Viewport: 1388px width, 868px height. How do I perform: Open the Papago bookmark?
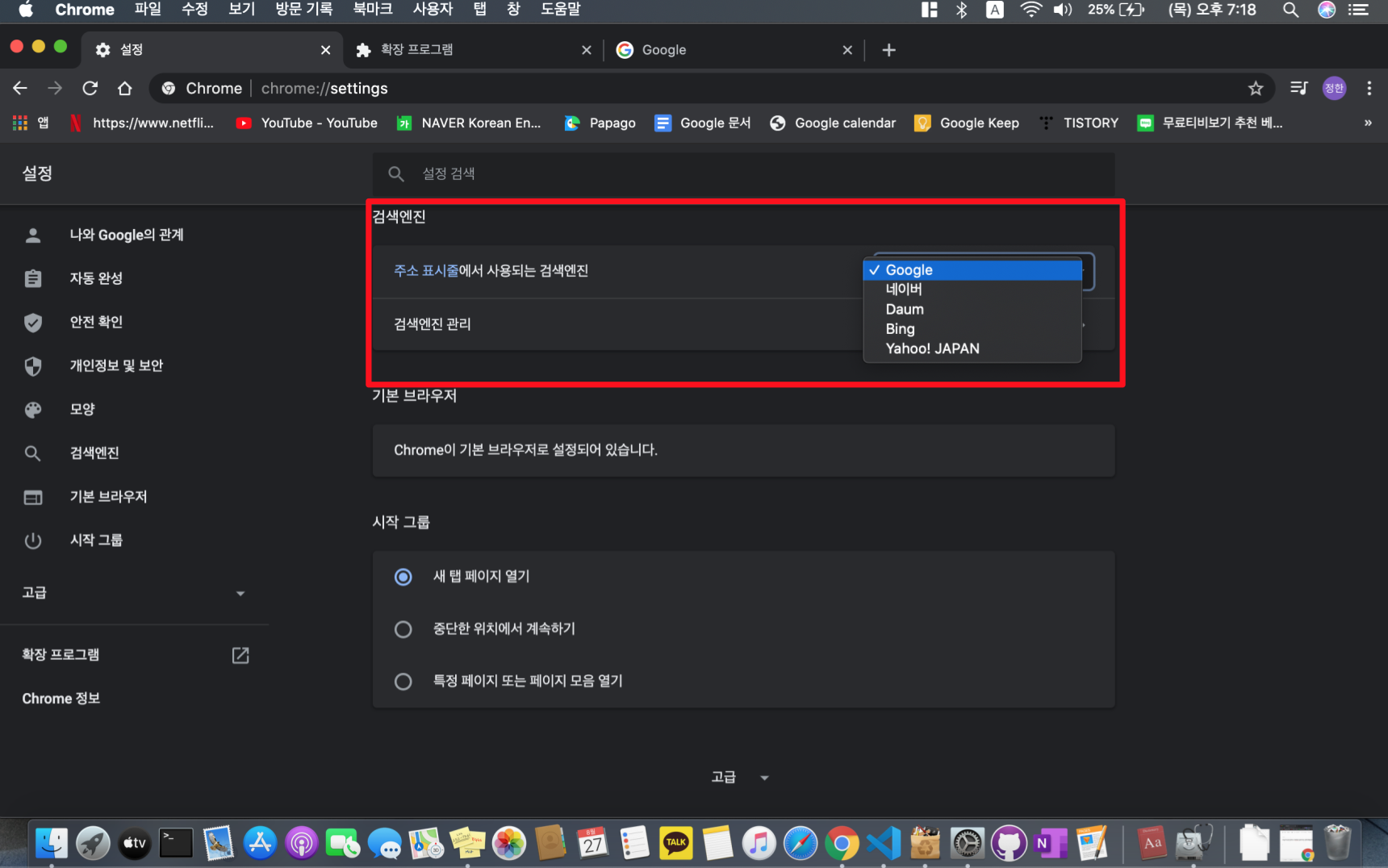(600, 123)
